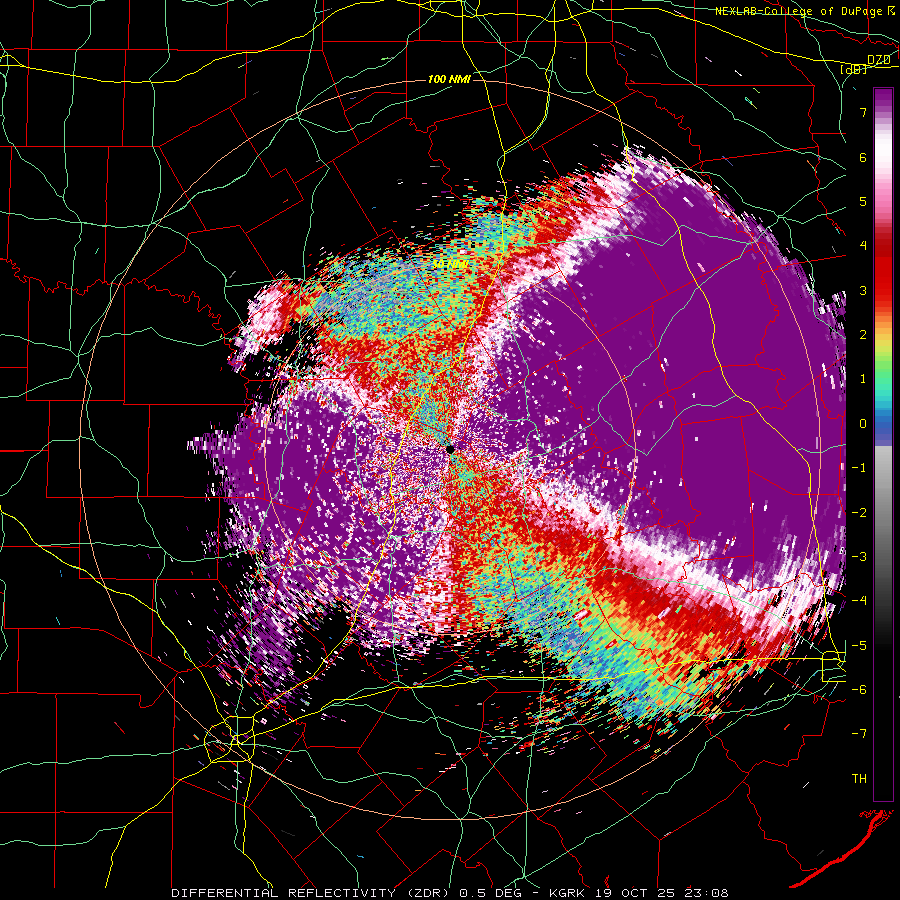The width and height of the screenshot is (900, 900).
Task: Click the red band of the ZDR color bar
Action: 883,267
